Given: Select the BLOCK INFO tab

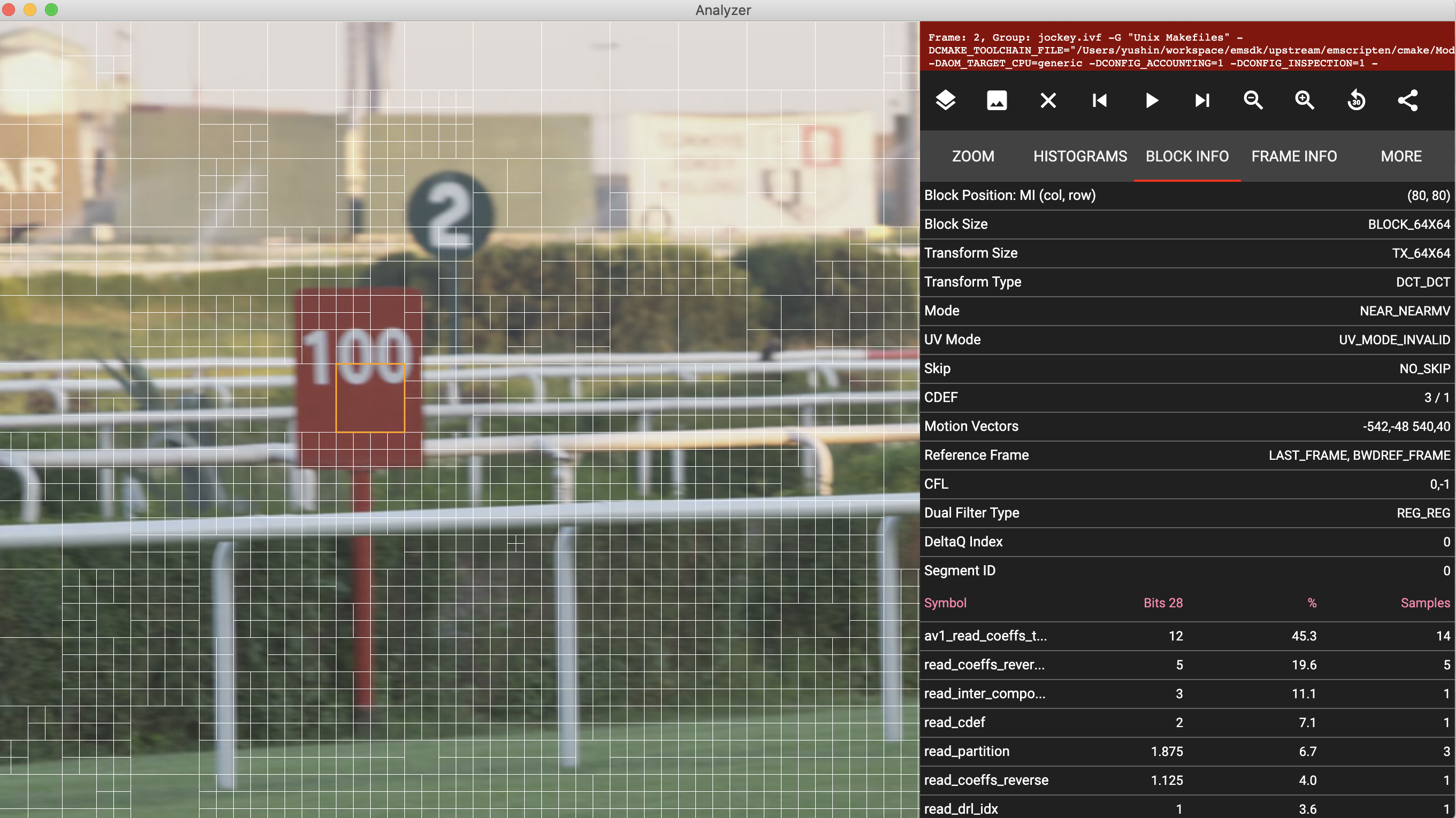Looking at the screenshot, I should (x=1187, y=157).
